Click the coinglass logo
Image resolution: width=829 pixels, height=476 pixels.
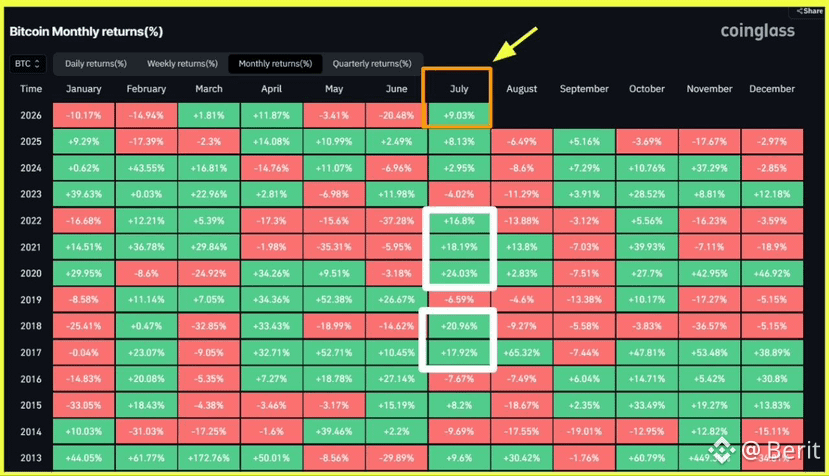pos(757,31)
